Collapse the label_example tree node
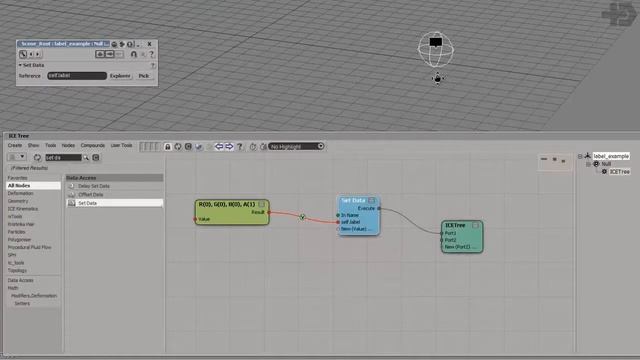This screenshot has width=640, height=360. point(580,156)
